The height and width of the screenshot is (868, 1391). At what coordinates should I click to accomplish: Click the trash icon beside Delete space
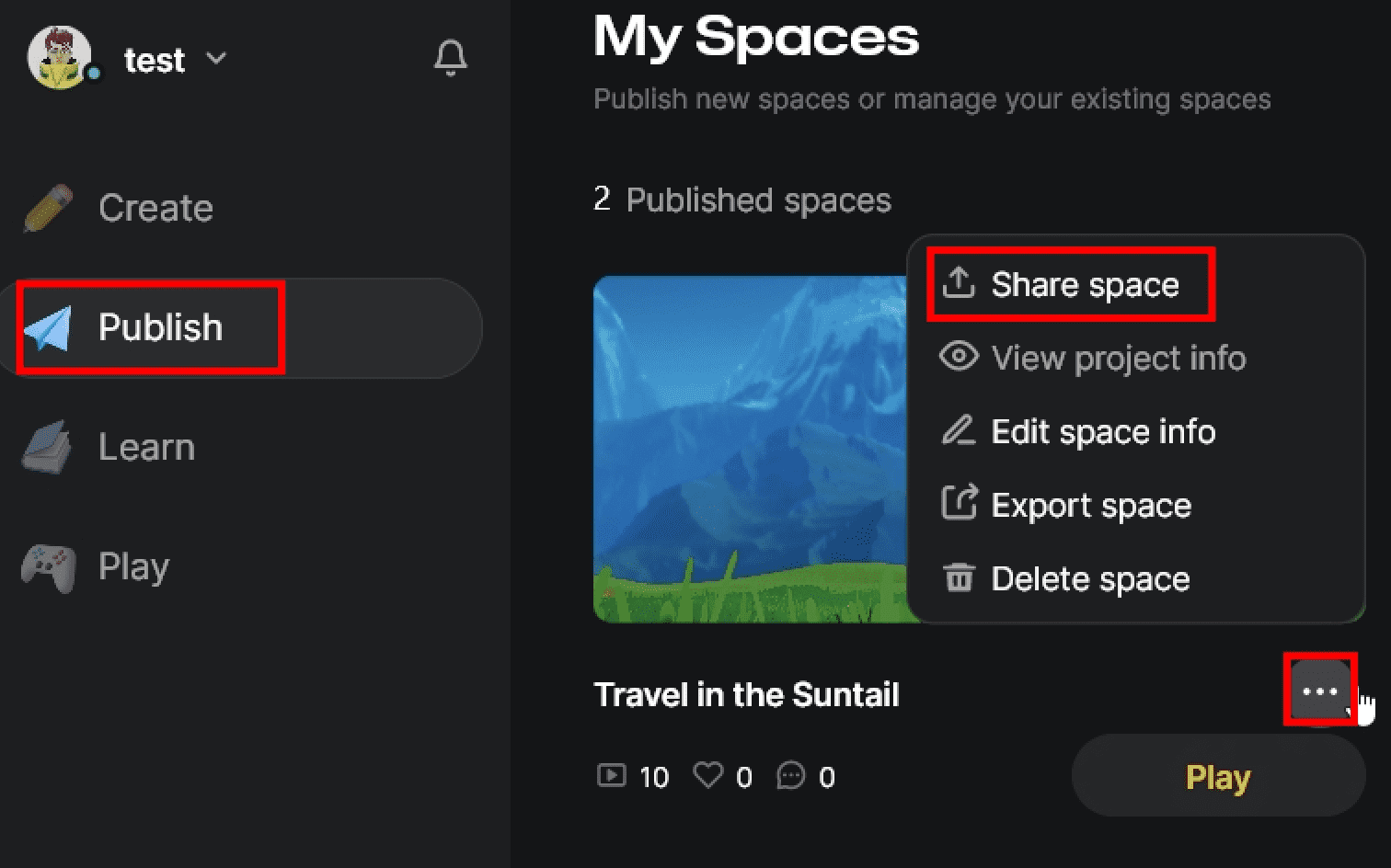click(959, 578)
